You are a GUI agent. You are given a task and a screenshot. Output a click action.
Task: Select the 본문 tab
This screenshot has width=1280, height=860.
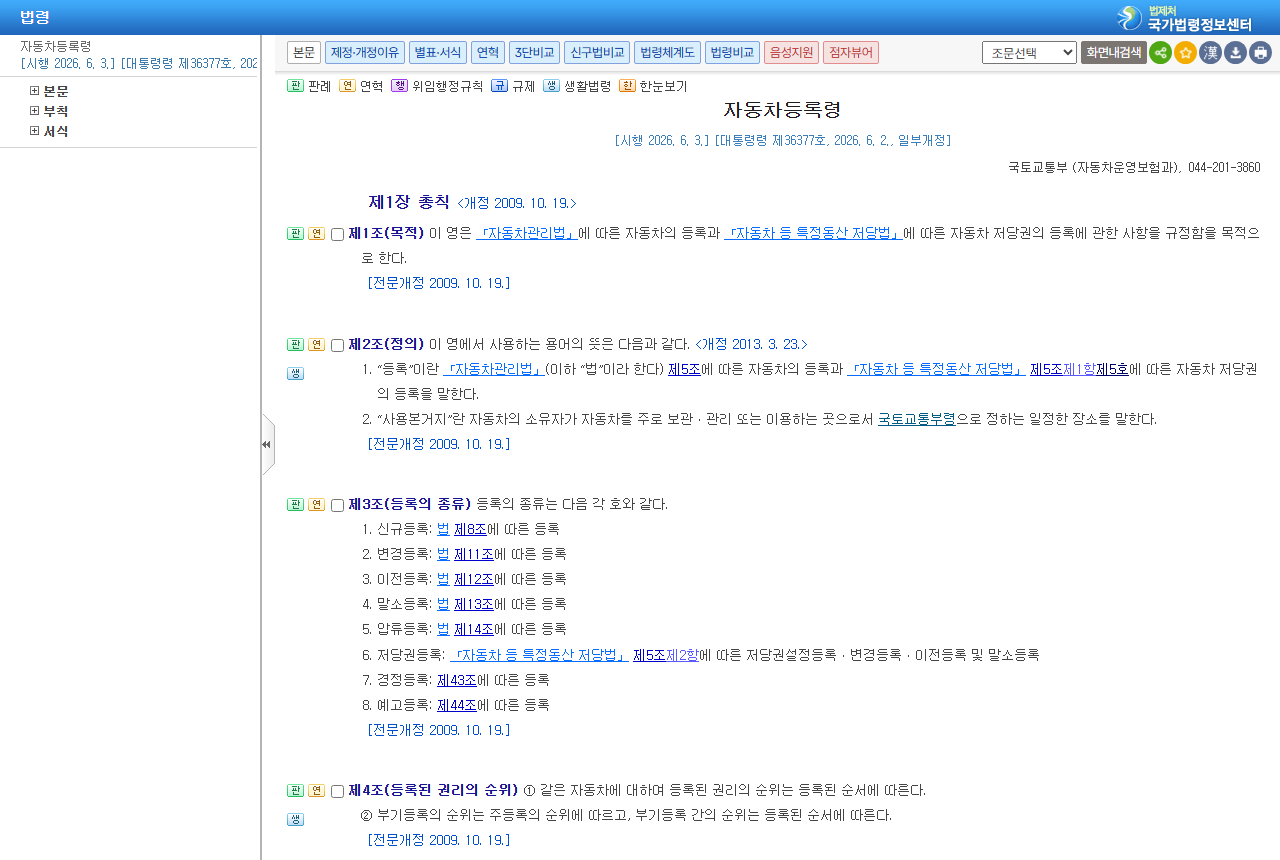tap(304, 53)
